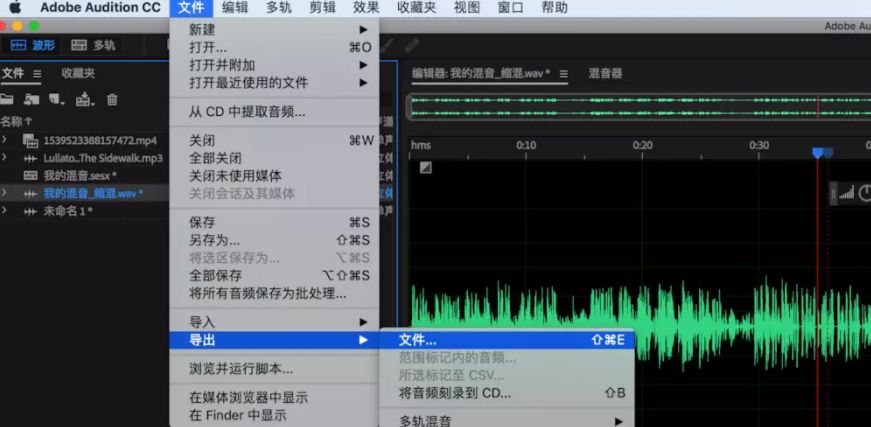The height and width of the screenshot is (427, 871).
Task: Open the 收藏夹 menu in menu bar
Action: point(417,8)
